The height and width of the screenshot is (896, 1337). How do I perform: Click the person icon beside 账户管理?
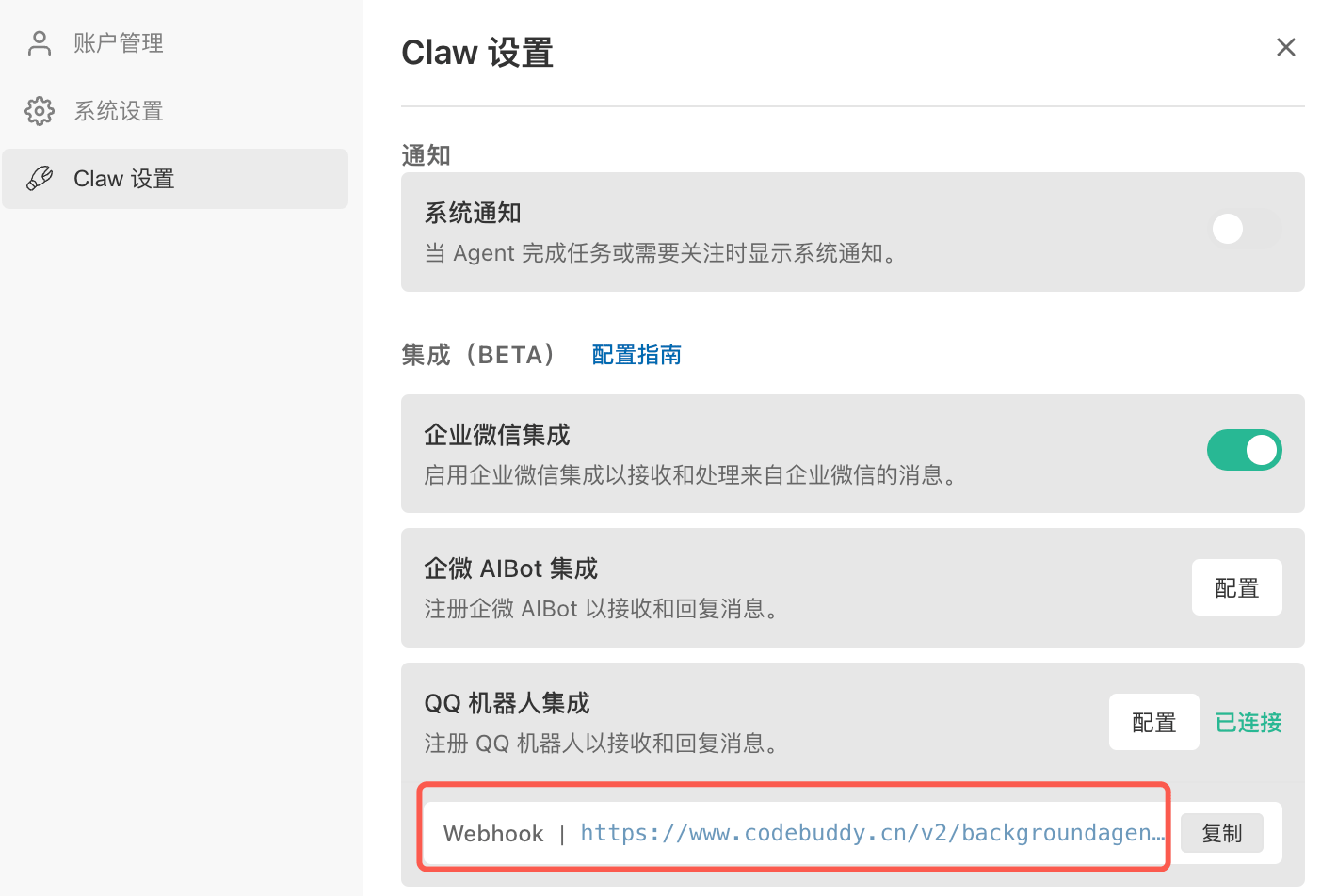(39, 42)
